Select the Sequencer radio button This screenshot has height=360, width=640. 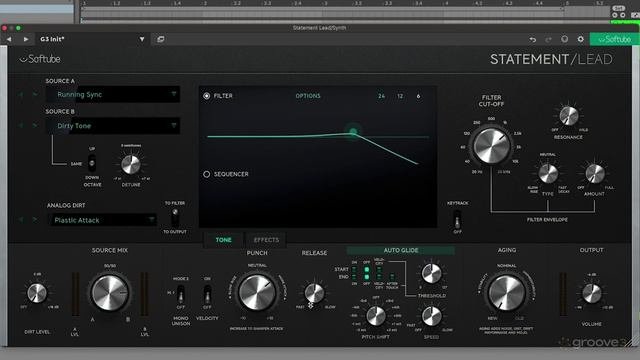[207, 174]
